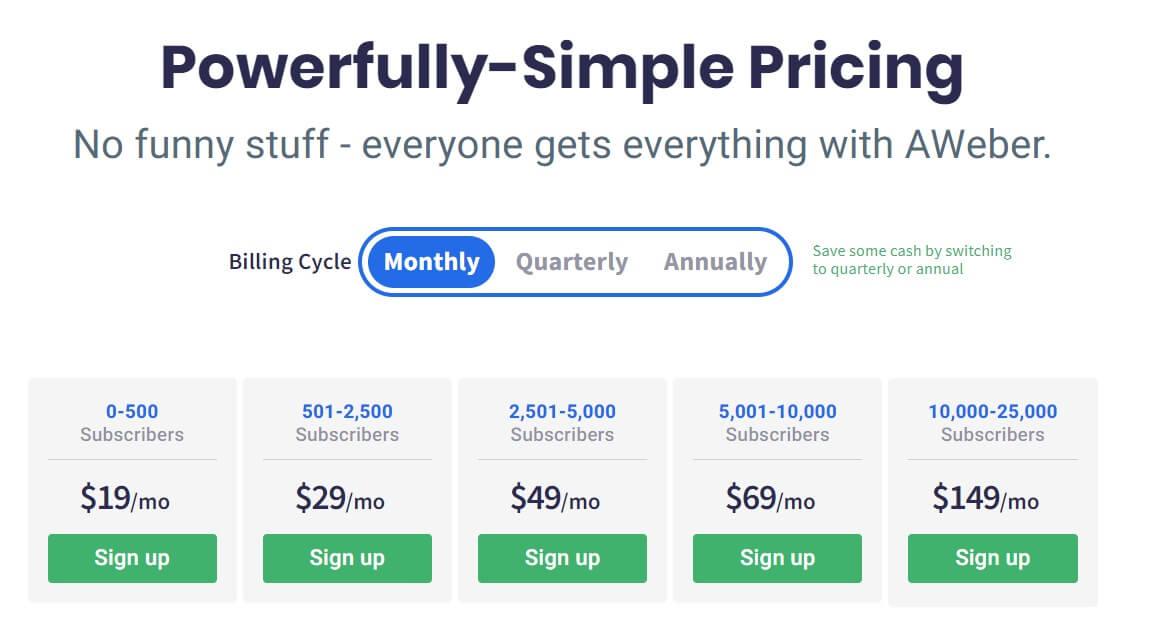Switch billing cycle to Annually
The height and width of the screenshot is (635, 1157).
715,262
